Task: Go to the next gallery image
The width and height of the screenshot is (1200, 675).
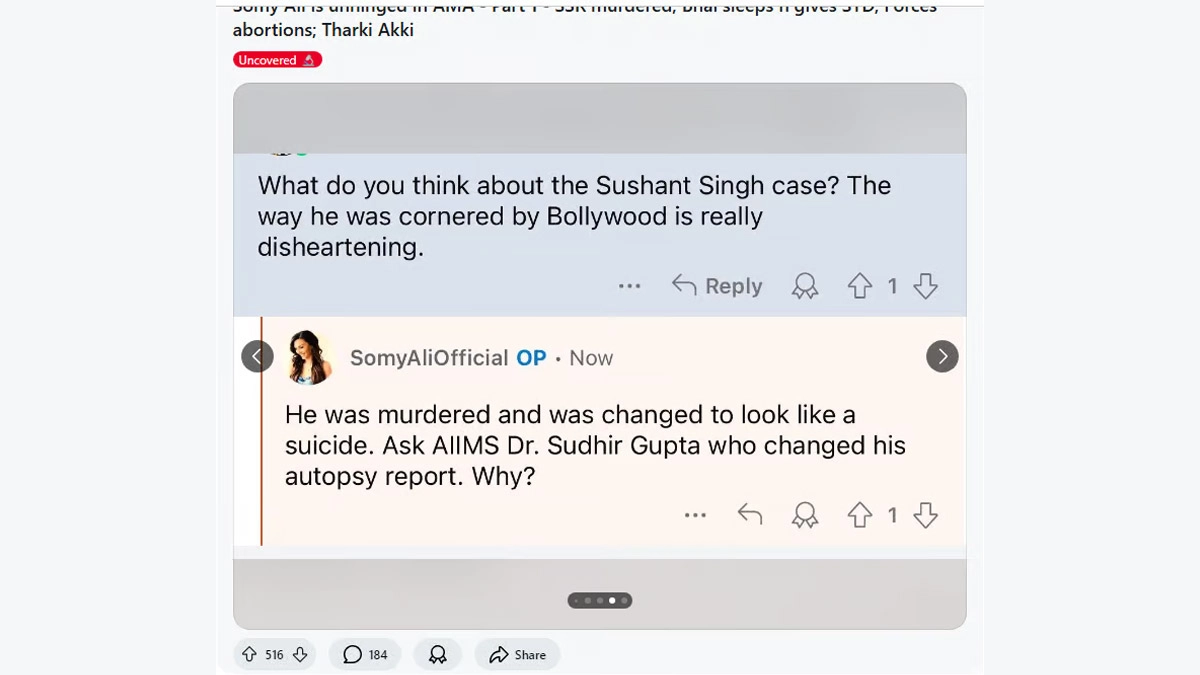Action: [942, 356]
